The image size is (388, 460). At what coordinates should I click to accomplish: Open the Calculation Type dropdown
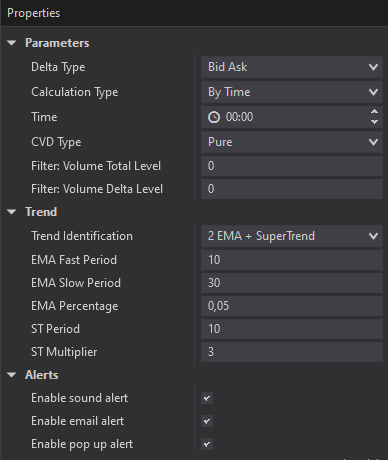[x=292, y=92]
